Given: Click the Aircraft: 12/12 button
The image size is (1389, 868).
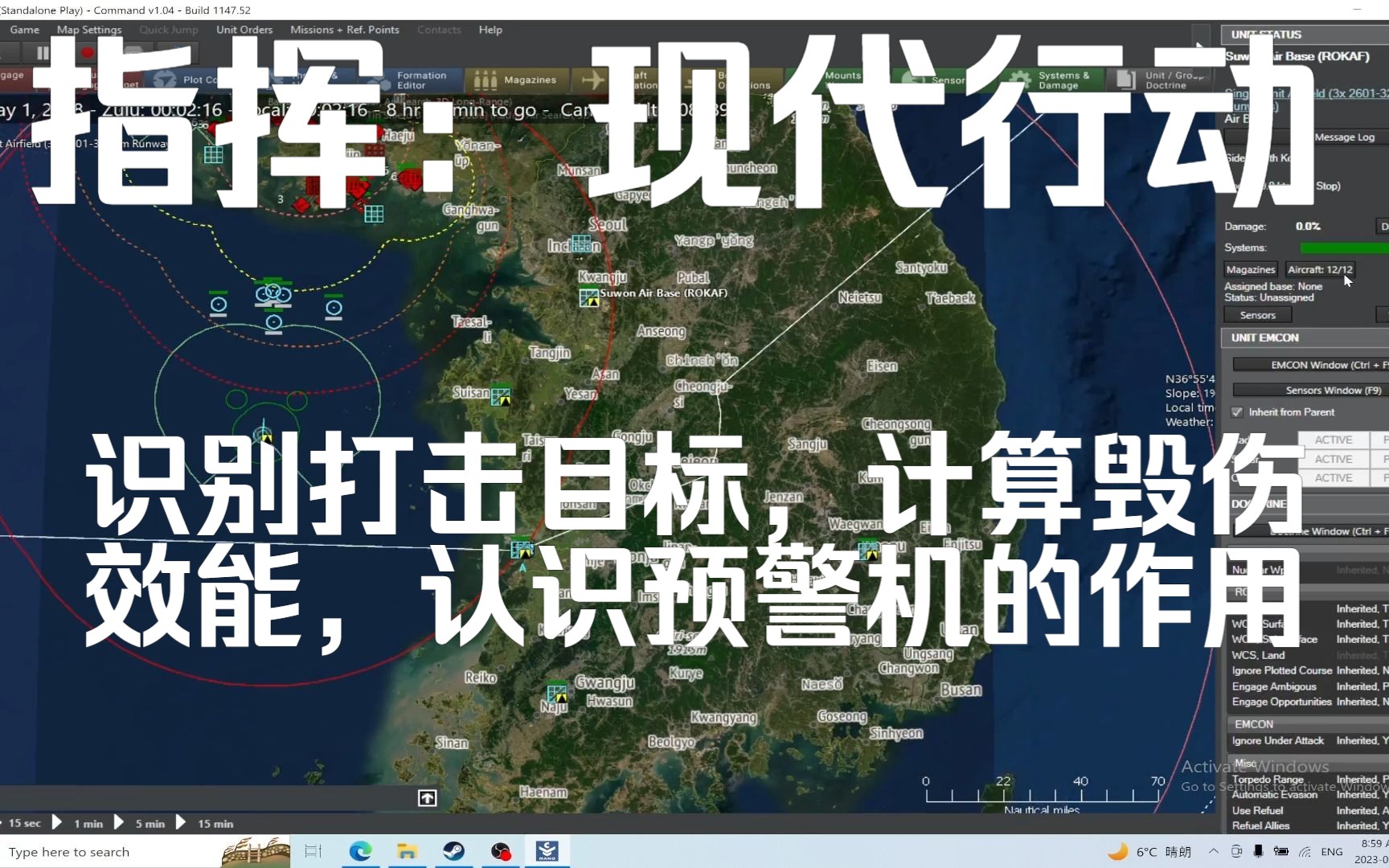Looking at the screenshot, I should 1320,269.
